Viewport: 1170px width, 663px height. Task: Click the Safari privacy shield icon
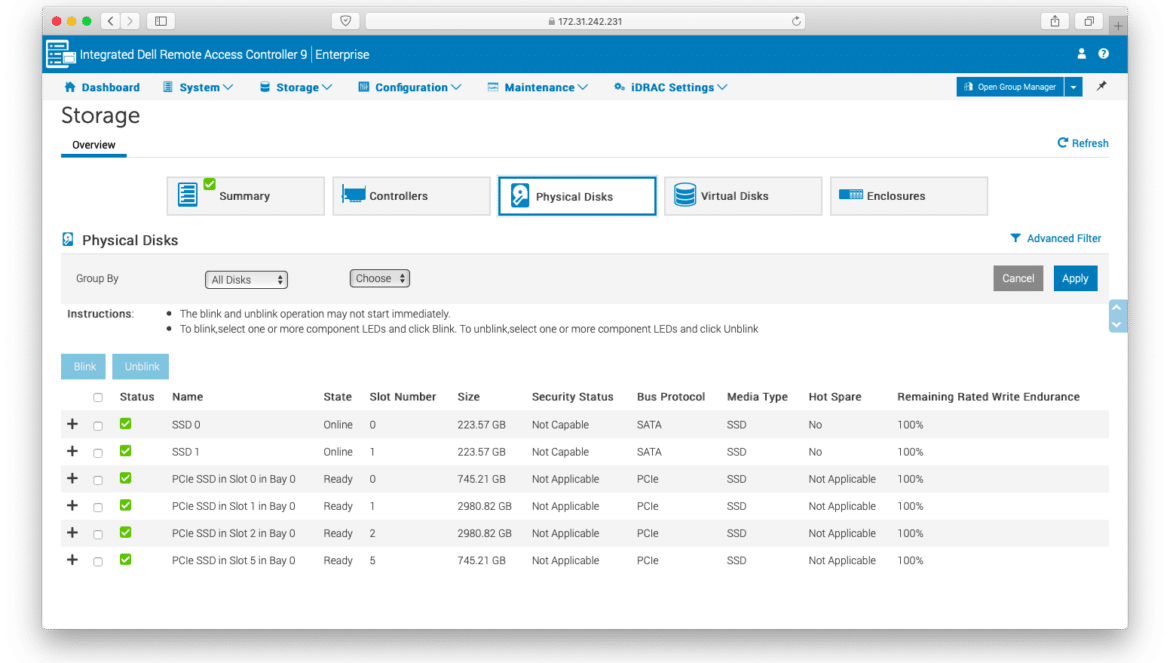point(345,21)
